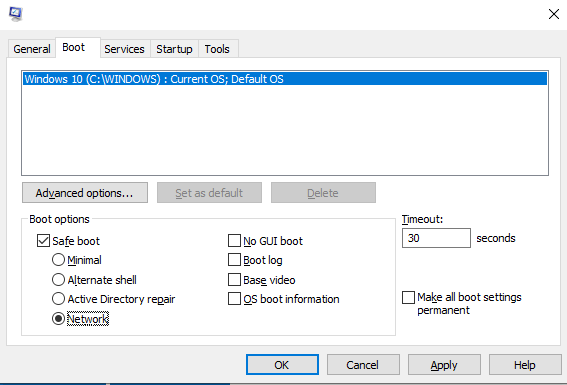Open Advanced options dialog
The height and width of the screenshot is (385, 567).
click(x=85, y=193)
